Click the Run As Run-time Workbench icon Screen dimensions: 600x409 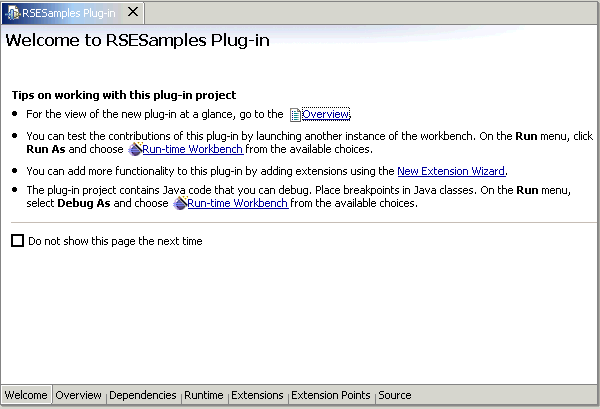tap(135, 150)
